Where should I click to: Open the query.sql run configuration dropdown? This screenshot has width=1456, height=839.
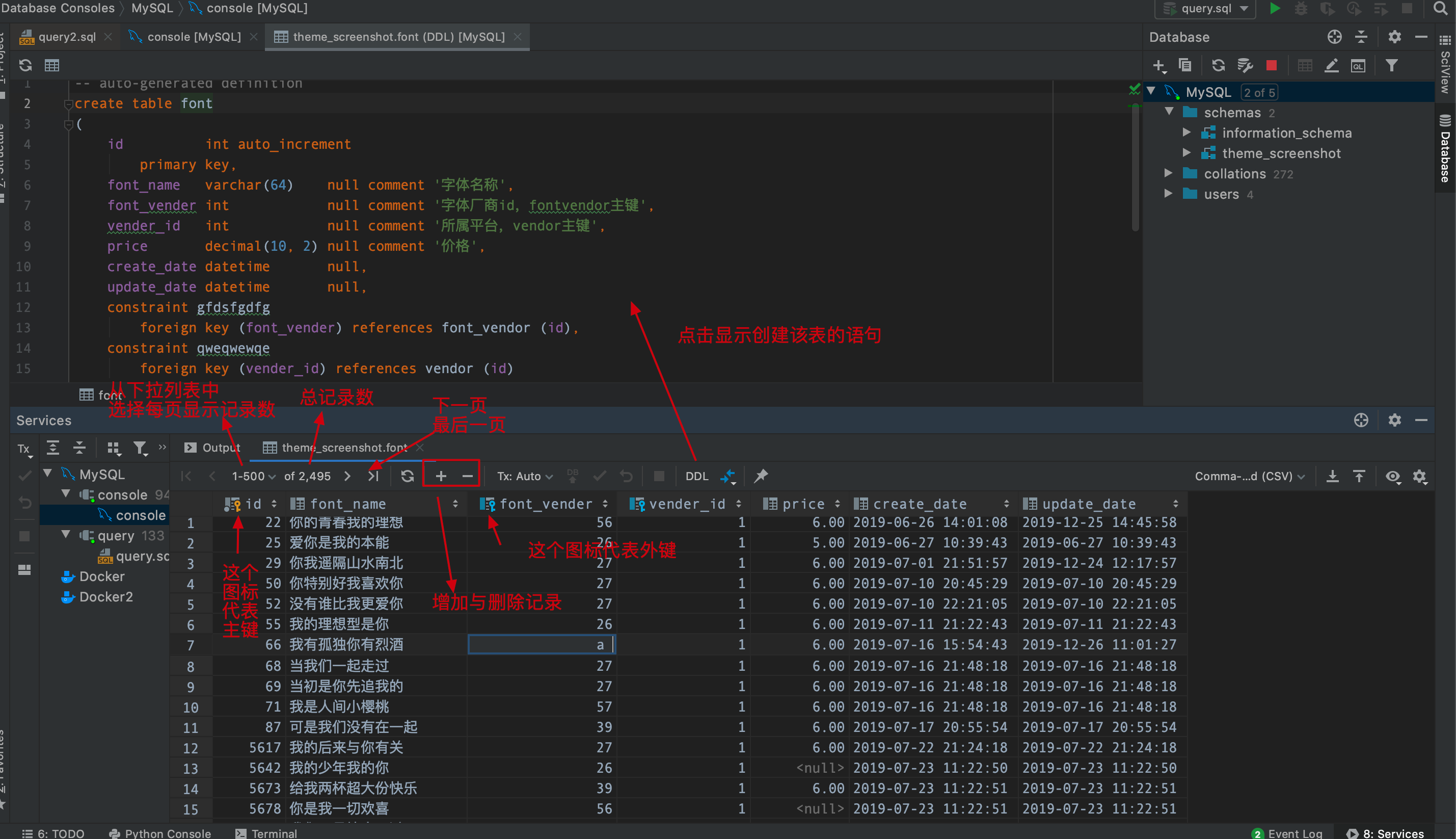[x=1205, y=8]
